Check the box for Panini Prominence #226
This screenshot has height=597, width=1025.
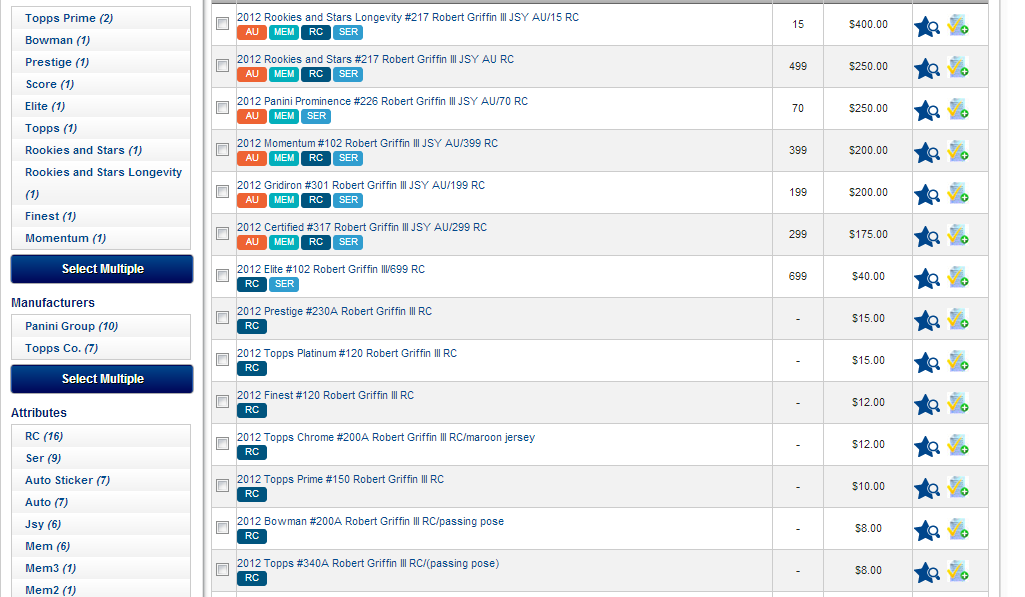(x=222, y=107)
